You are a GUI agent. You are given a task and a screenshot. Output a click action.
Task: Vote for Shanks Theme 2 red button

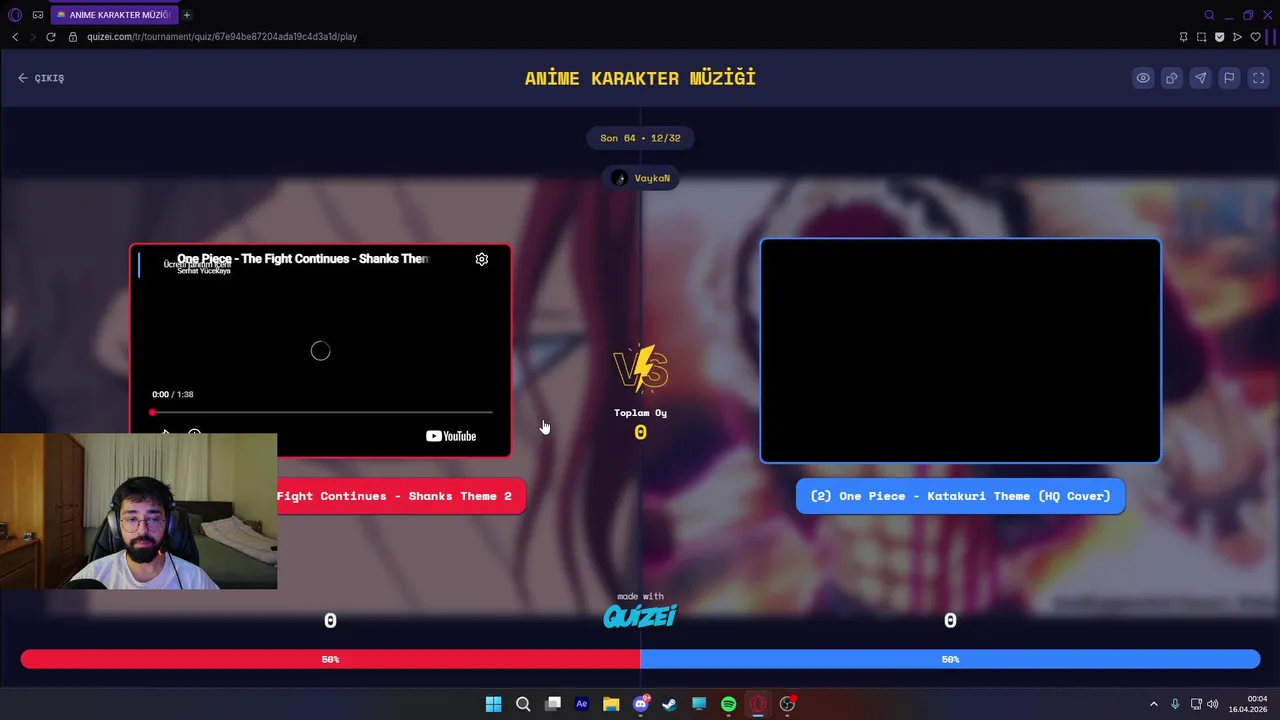point(401,496)
